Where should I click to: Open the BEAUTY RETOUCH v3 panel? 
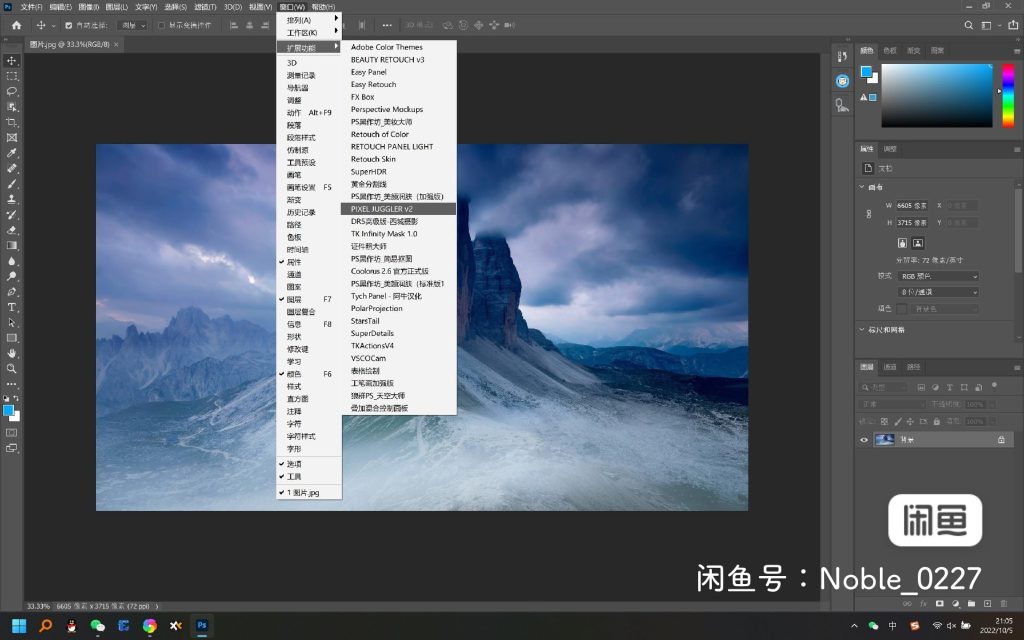tap(398, 59)
